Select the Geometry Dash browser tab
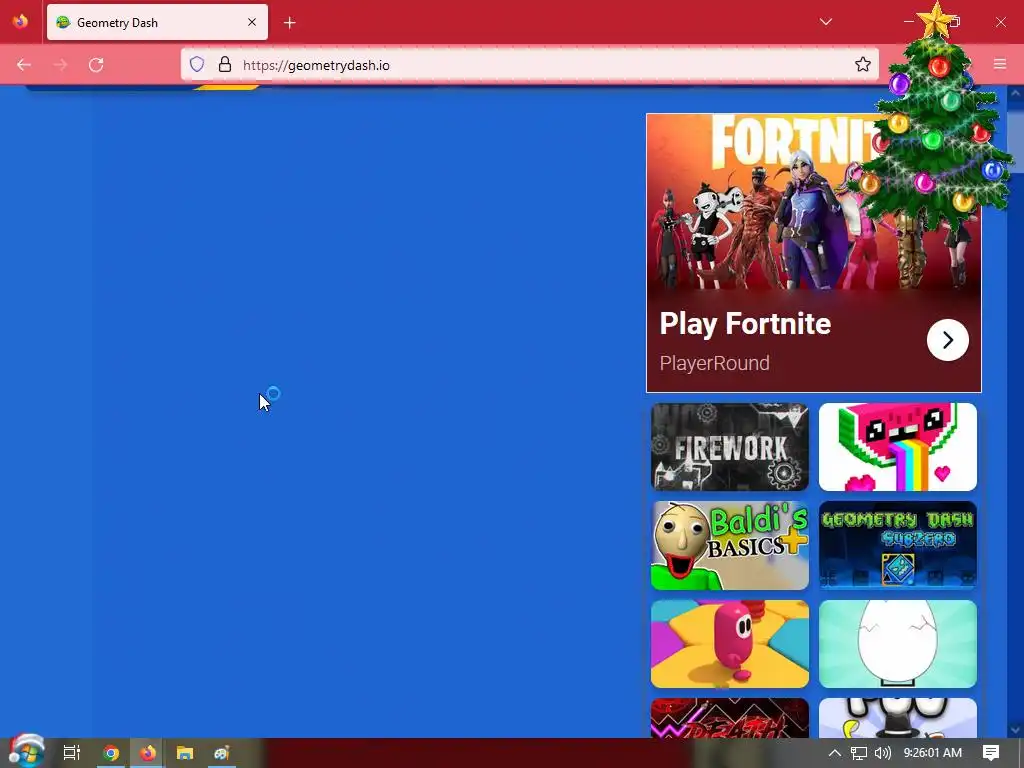1024x768 pixels. point(157,22)
